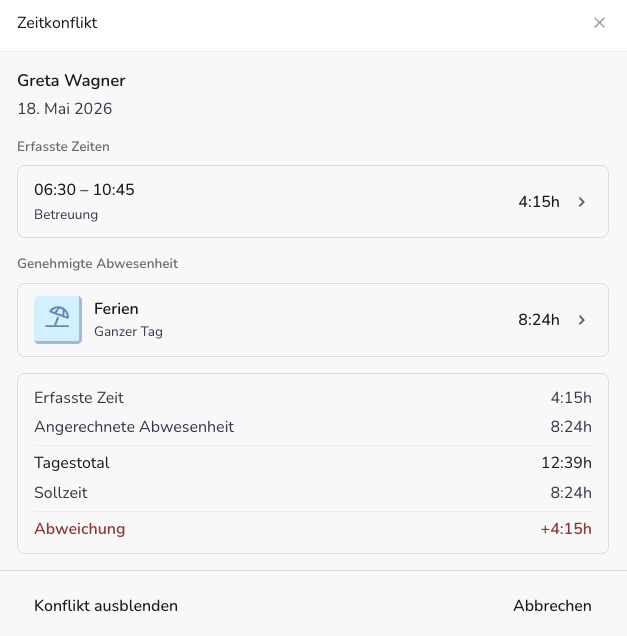Click the 4:15h duration in the Betreuung card
Screen dimensions: 627x636
tap(539, 202)
